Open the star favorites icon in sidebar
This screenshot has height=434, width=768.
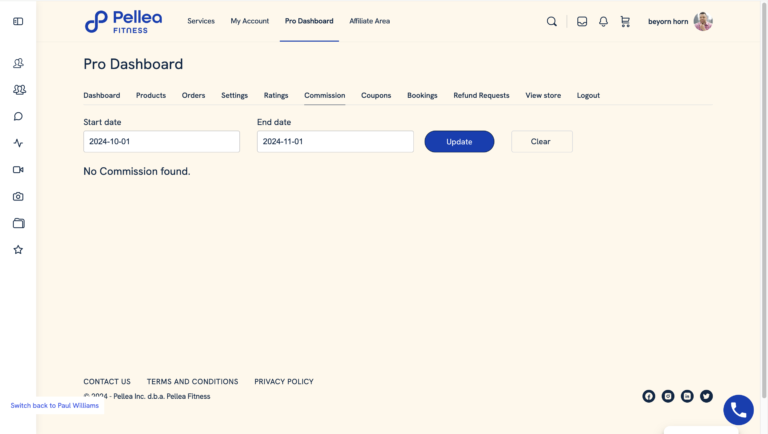[18, 250]
